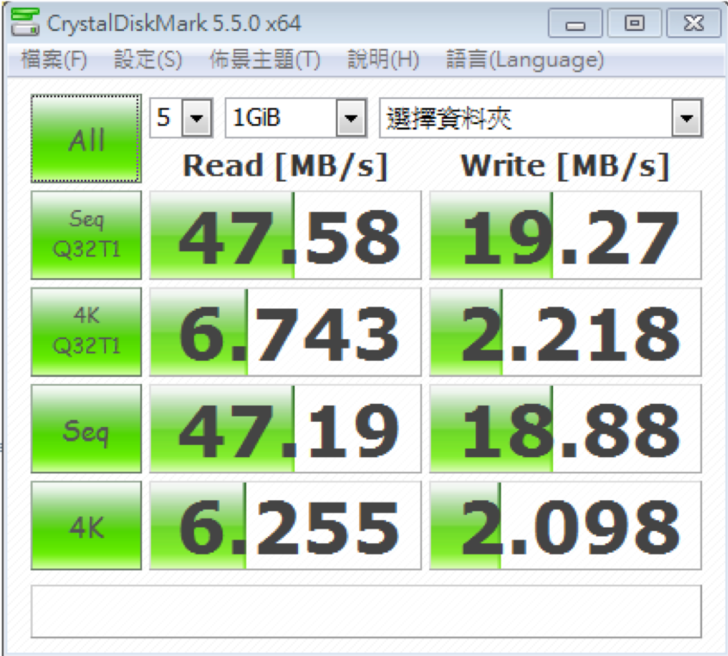Open the 語言(Language) menu

525,60
